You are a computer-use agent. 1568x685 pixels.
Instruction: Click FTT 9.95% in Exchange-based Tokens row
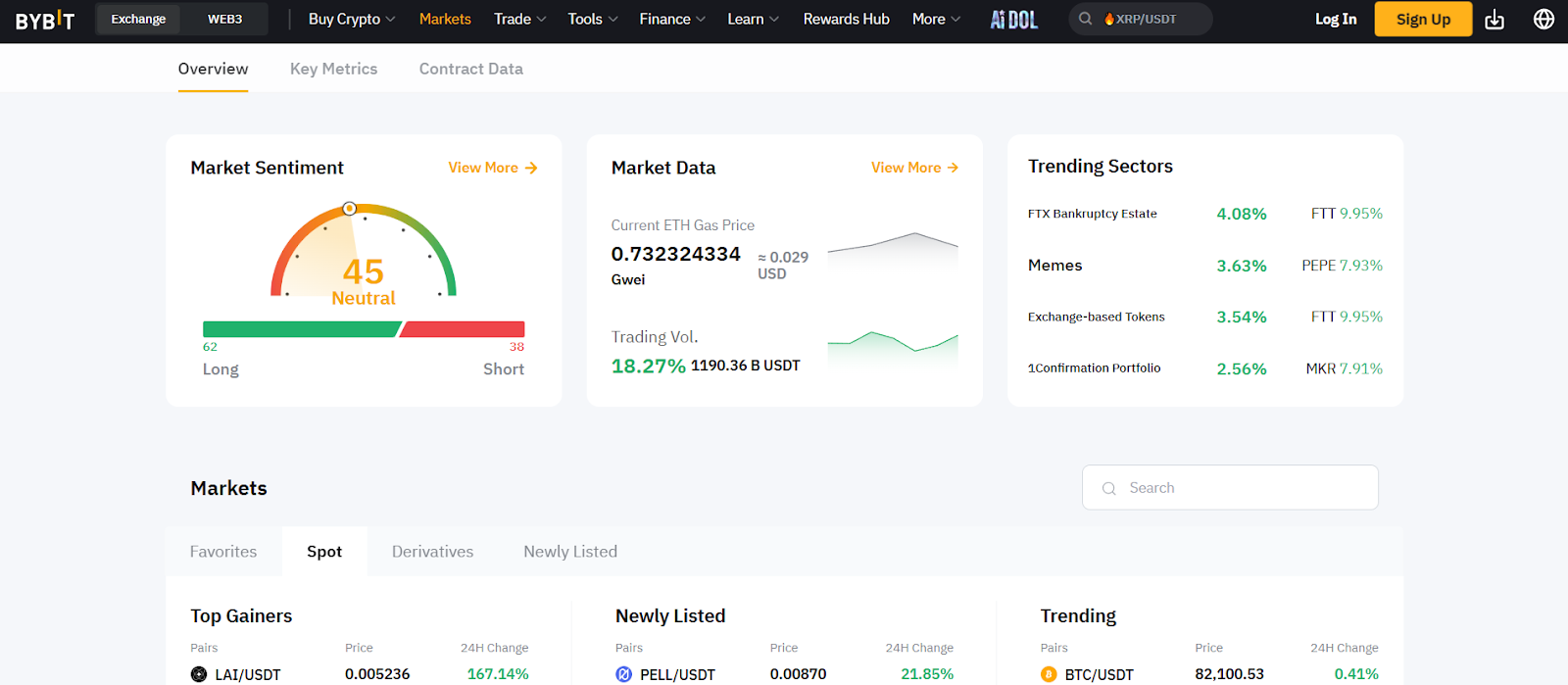1347,317
